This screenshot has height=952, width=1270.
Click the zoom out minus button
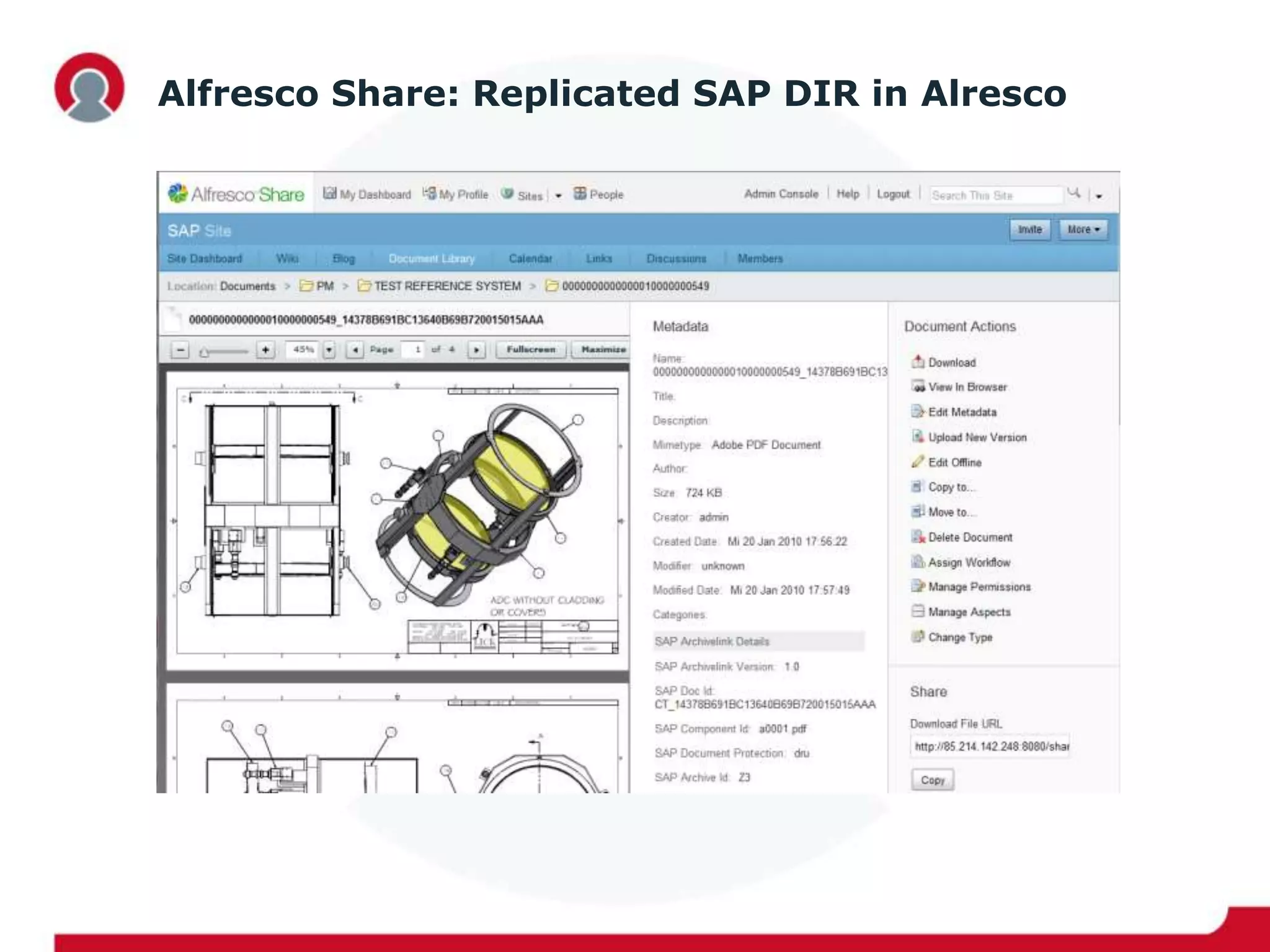point(180,350)
